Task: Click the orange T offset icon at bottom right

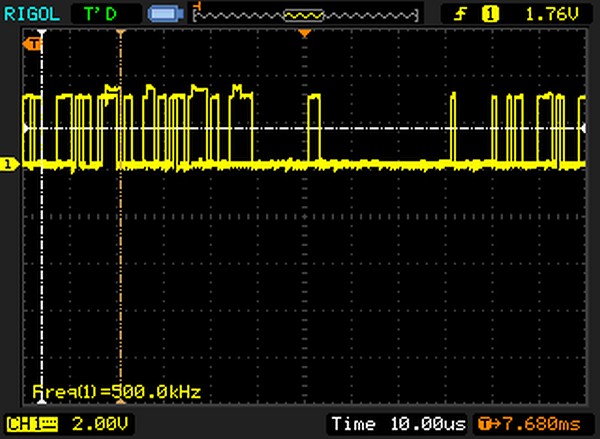Action: pyautogui.click(x=487, y=423)
